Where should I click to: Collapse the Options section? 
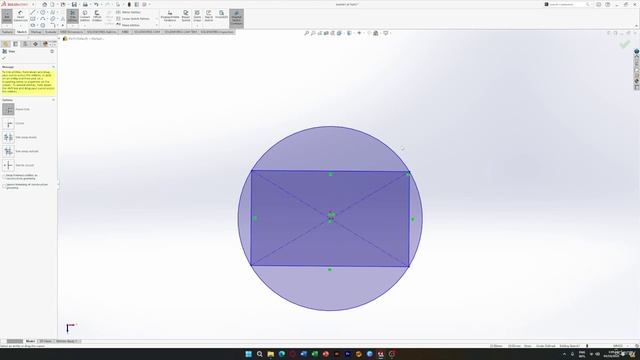[x=53, y=100]
